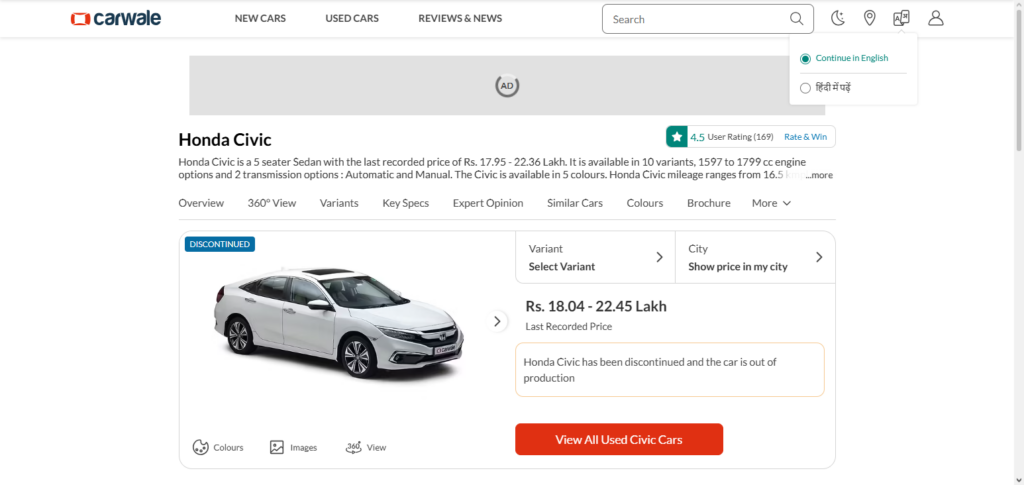
Task: Click View All Used Civic Cars button
Action: pyautogui.click(x=618, y=439)
